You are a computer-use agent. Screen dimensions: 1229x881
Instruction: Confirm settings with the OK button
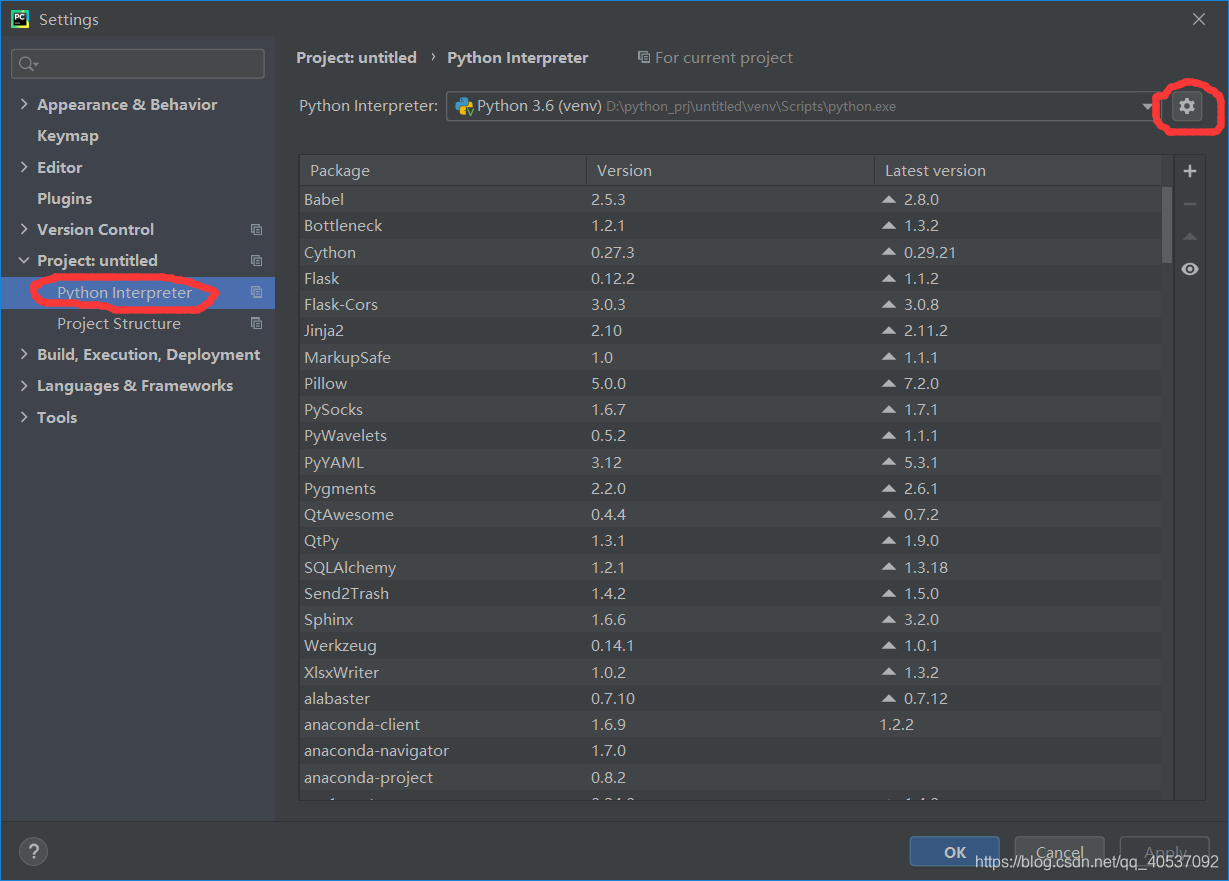tap(954, 851)
